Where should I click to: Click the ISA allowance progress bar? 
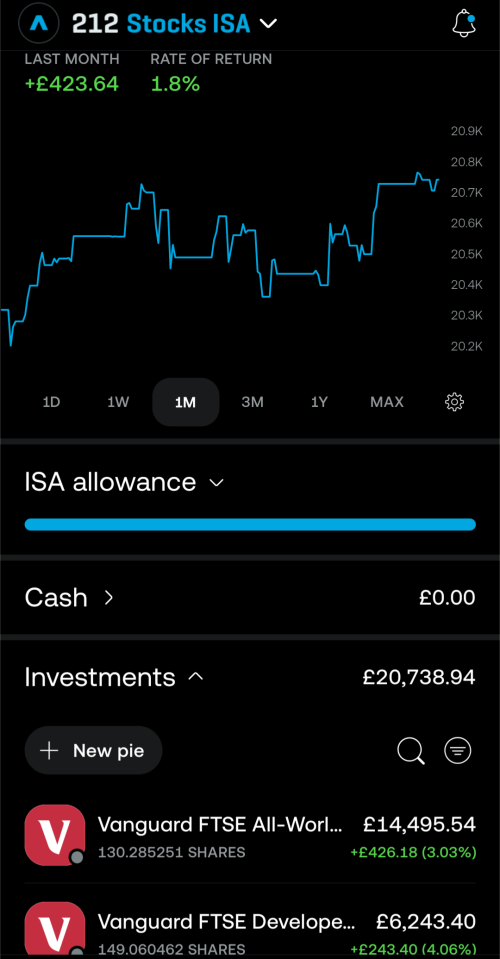(x=250, y=524)
